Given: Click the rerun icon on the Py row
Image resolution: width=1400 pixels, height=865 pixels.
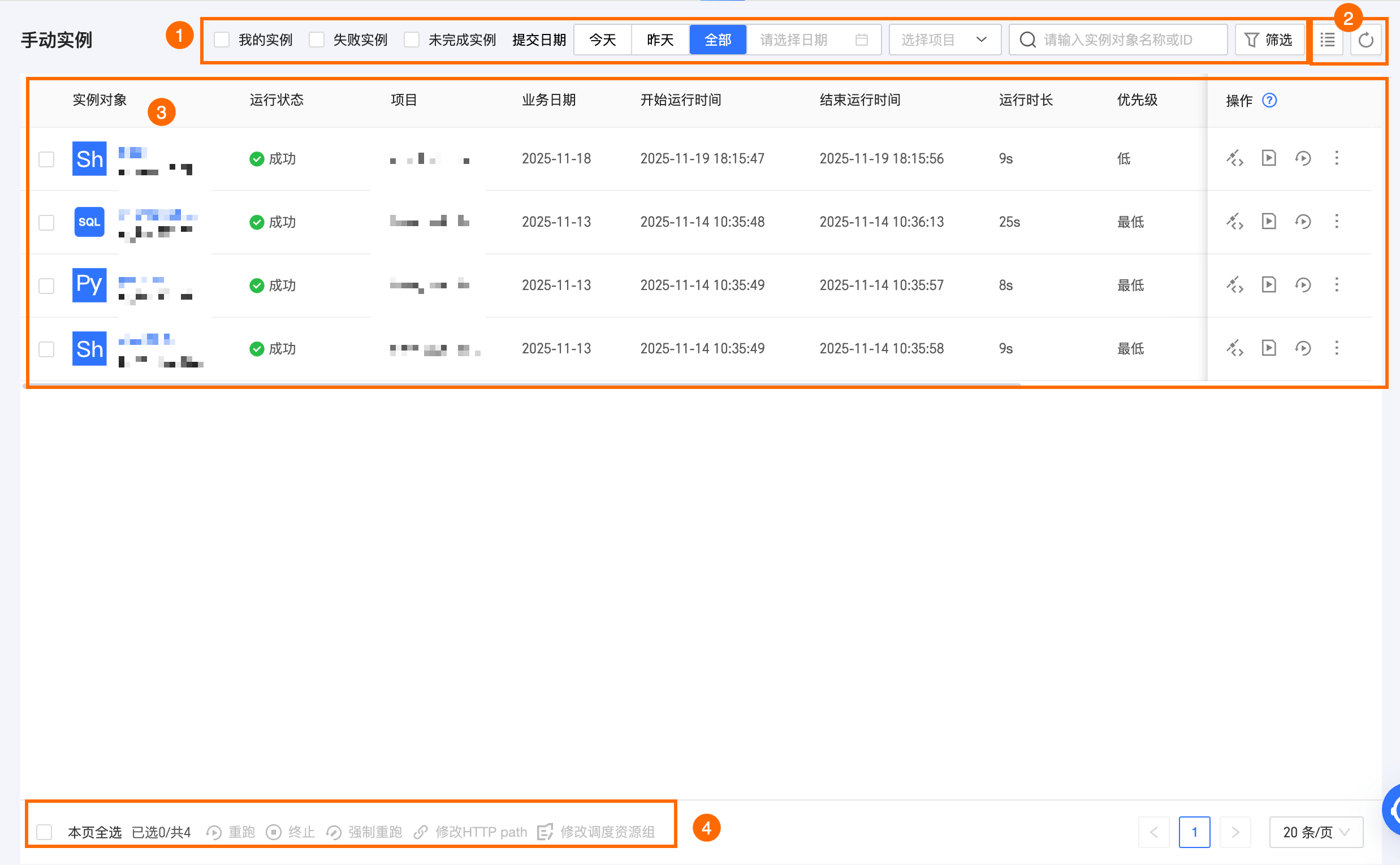Looking at the screenshot, I should pos(1303,285).
